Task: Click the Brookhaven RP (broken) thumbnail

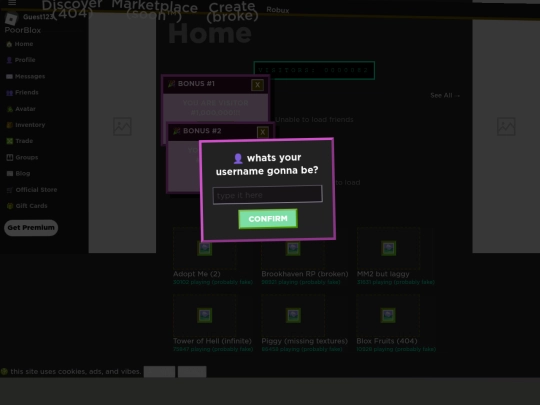Action: tap(293, 248)
